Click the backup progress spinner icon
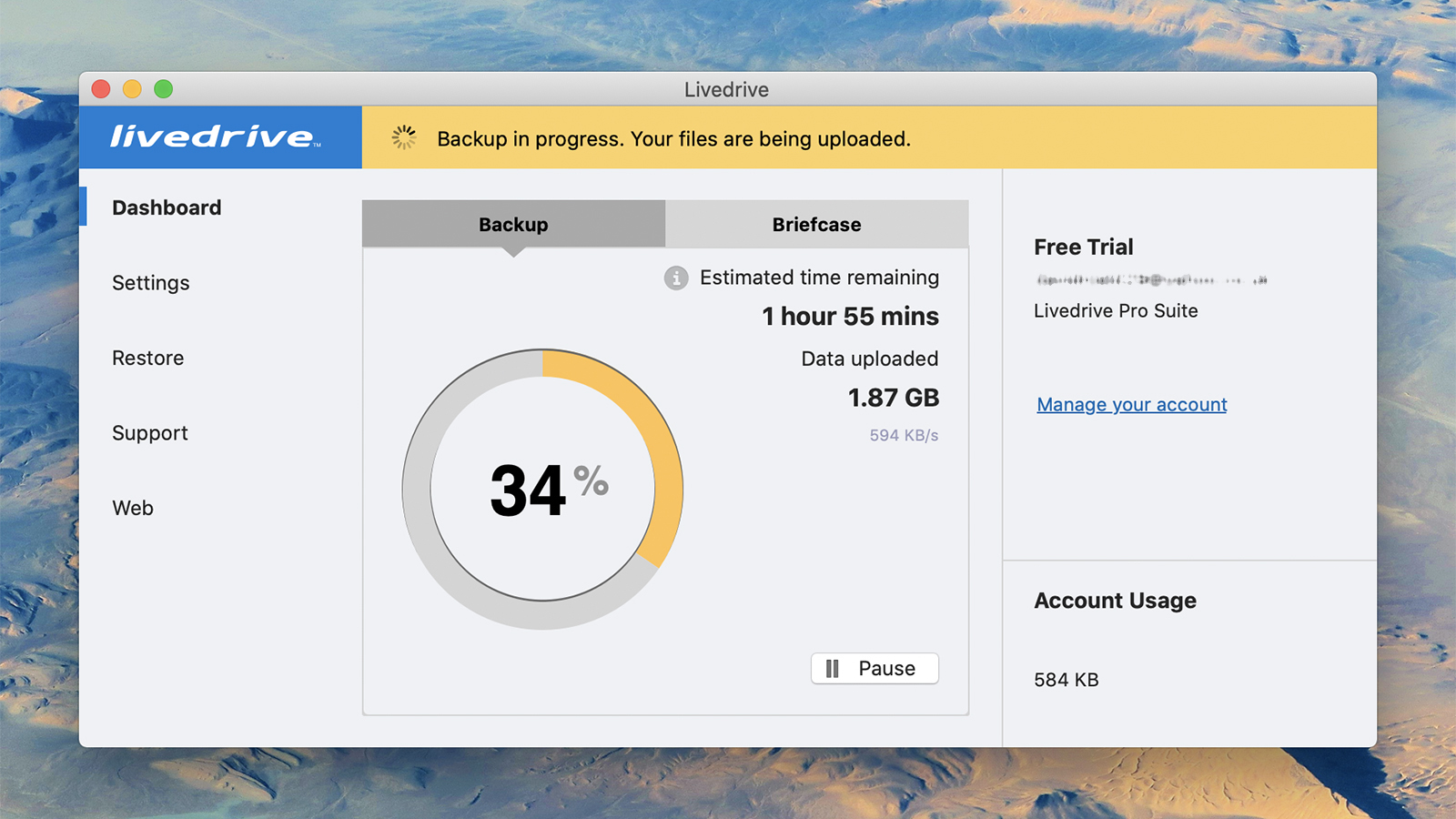Viewport: 1456px width, 819px height. point(404,137)
